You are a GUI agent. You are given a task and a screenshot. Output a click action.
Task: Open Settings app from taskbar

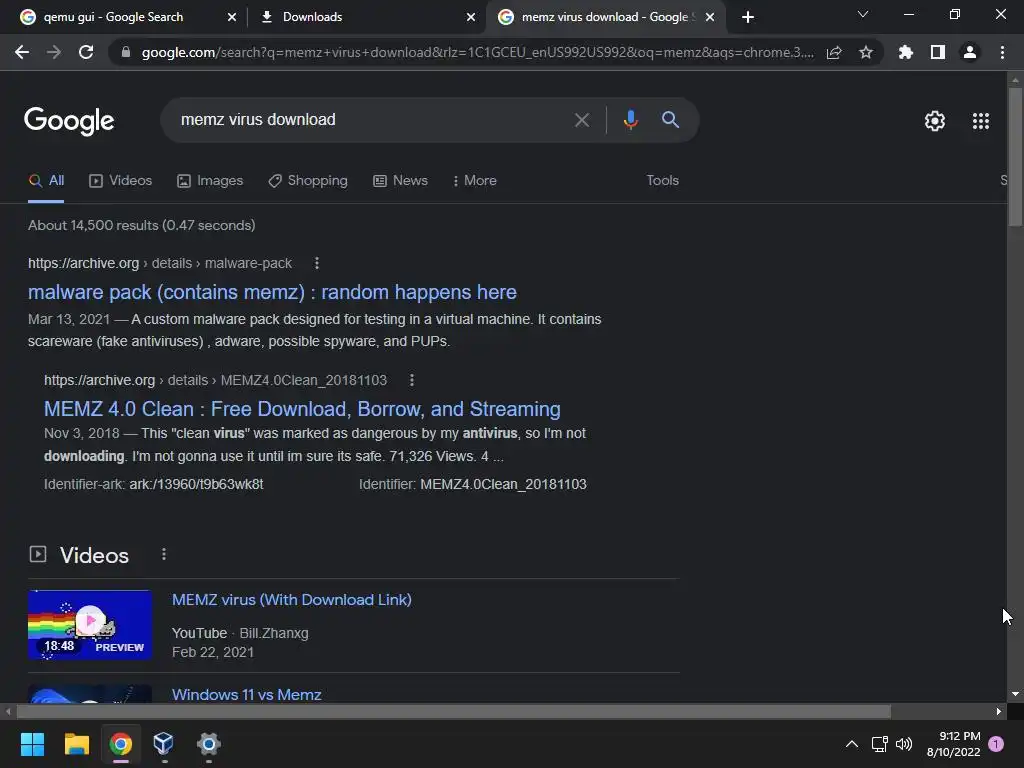tap(208, 744)
